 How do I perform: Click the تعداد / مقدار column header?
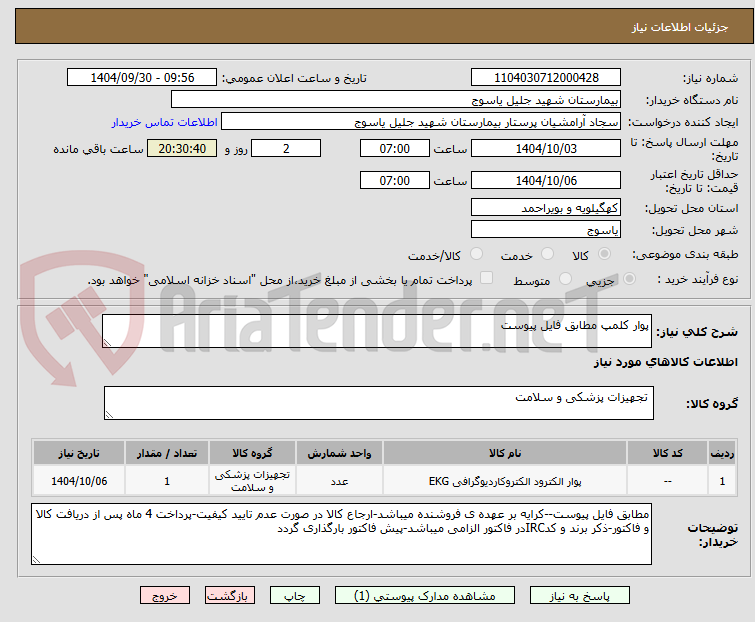tap(167, 453)
